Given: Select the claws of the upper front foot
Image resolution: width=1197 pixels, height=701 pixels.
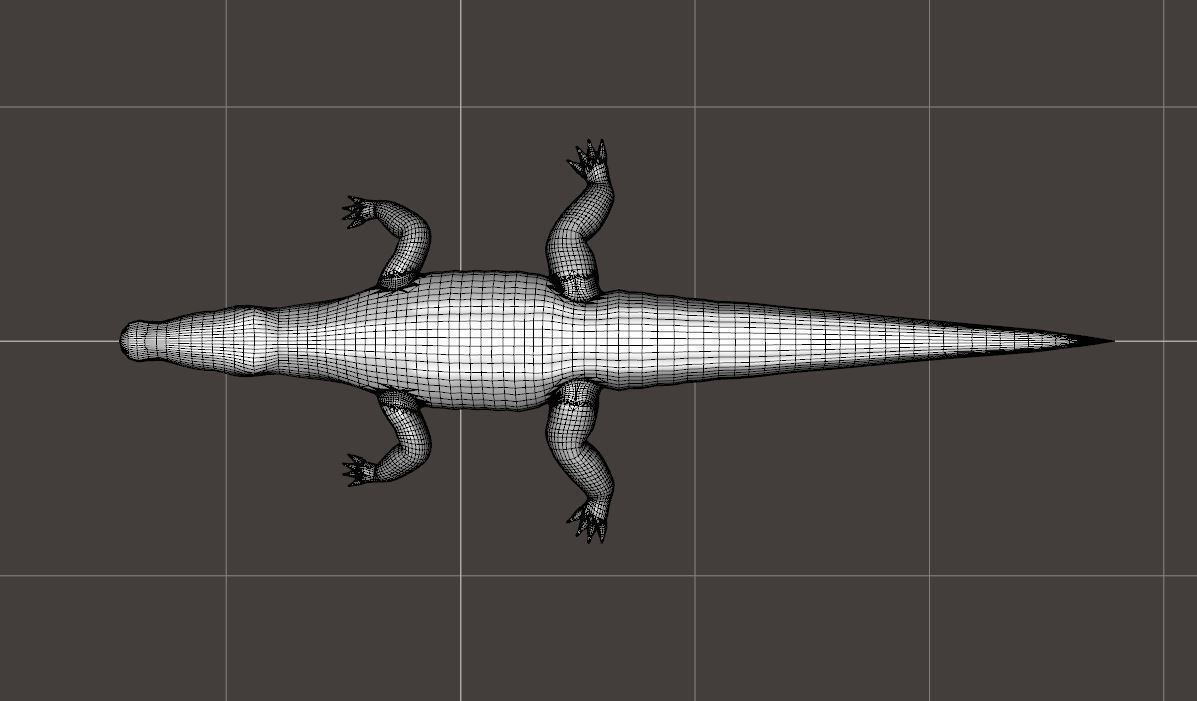Looking at the screenshot, I should [x=358, y=212].
